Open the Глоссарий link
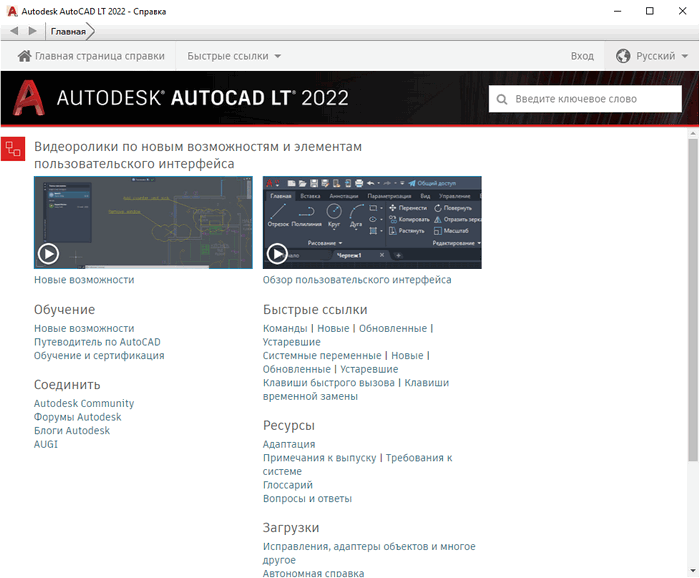This screenshot has width=700, height=578. click(x=288, y=485)
